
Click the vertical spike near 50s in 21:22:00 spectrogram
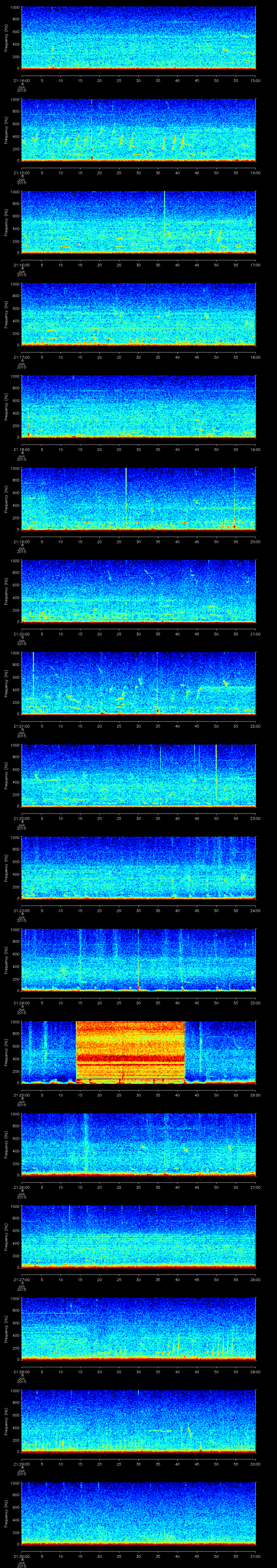(216, 773)
